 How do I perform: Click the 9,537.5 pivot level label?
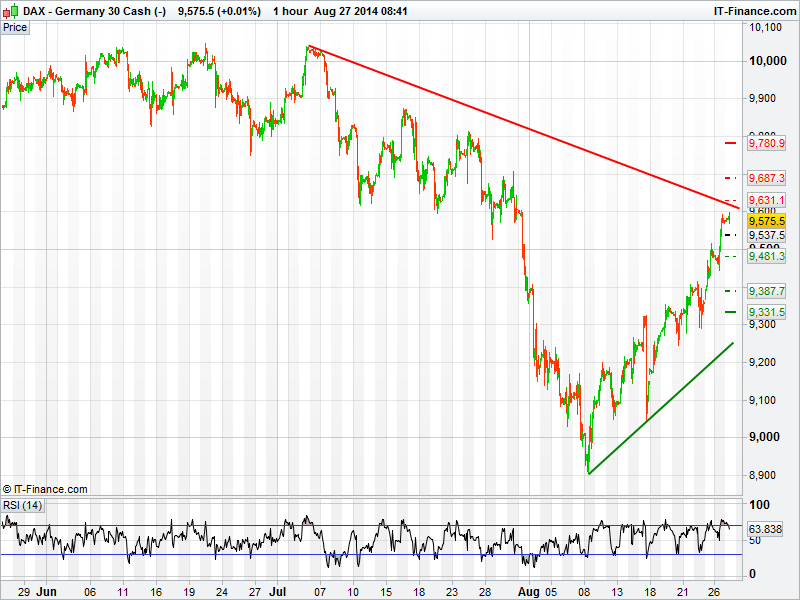click(766, 235)
